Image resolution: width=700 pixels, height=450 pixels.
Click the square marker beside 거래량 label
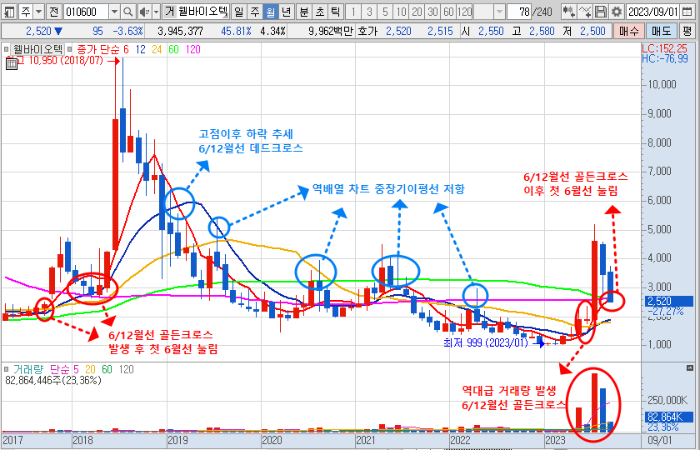click(6, 369)
